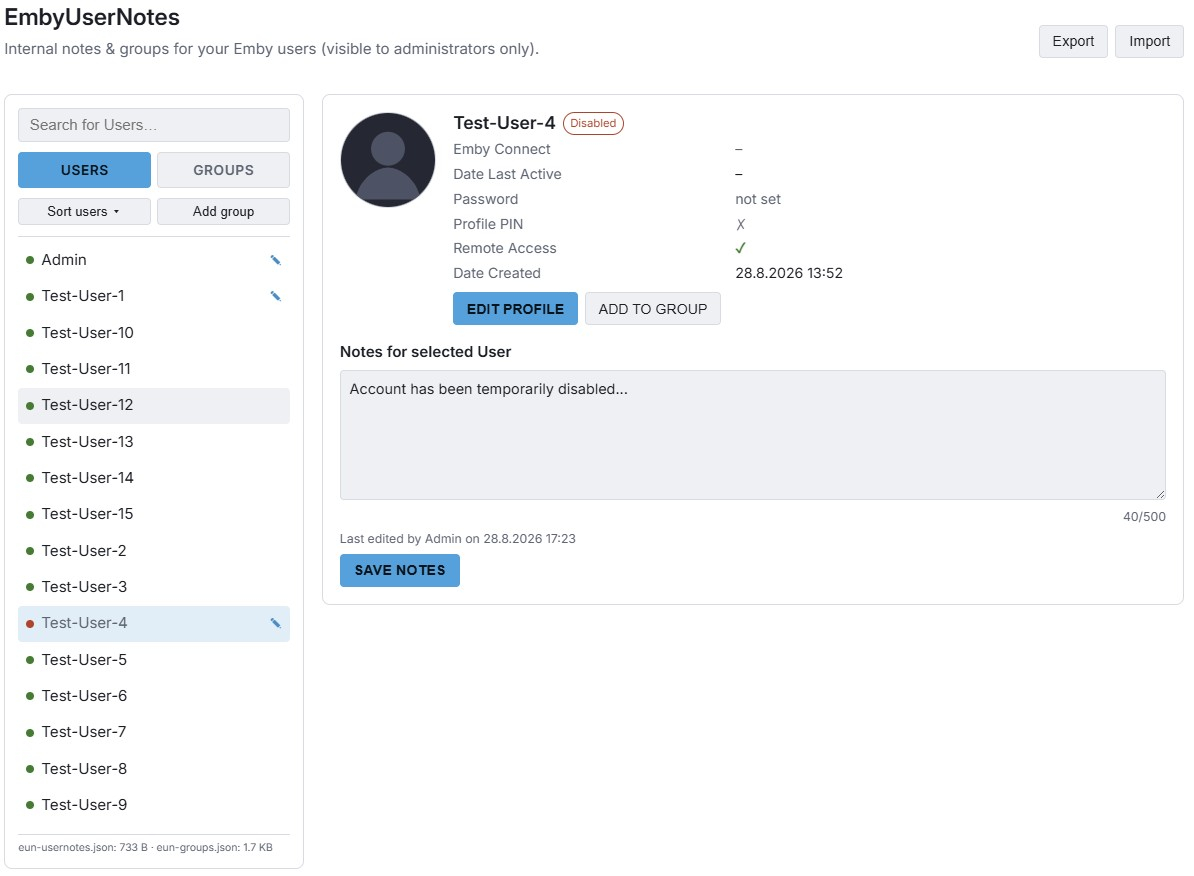This screenshot has width=1194, height=876.
Task: Select Test-User-12 in the user list
Action: coord(154,406)
